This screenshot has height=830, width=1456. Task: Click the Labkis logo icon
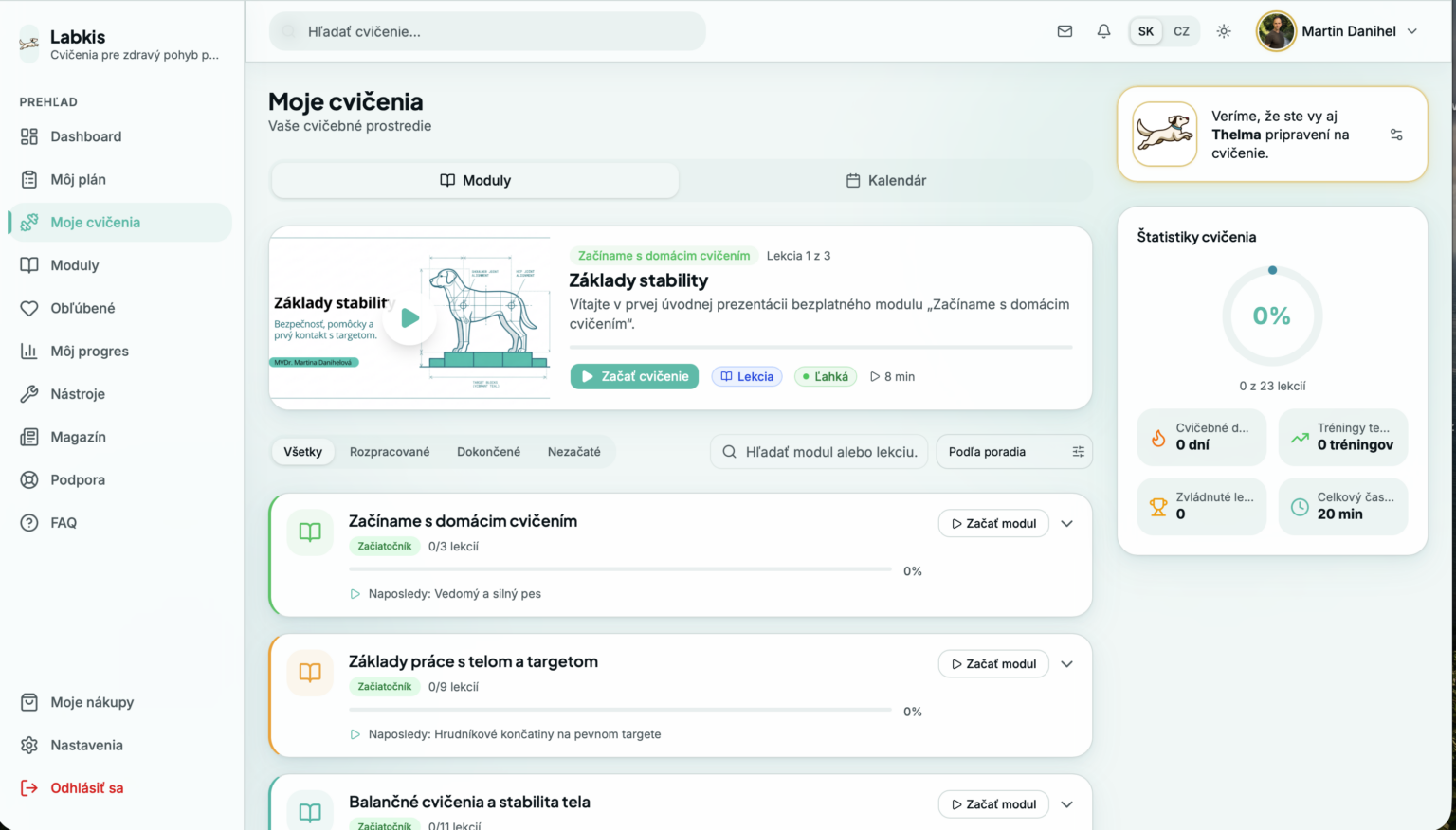tap(29, 43)
